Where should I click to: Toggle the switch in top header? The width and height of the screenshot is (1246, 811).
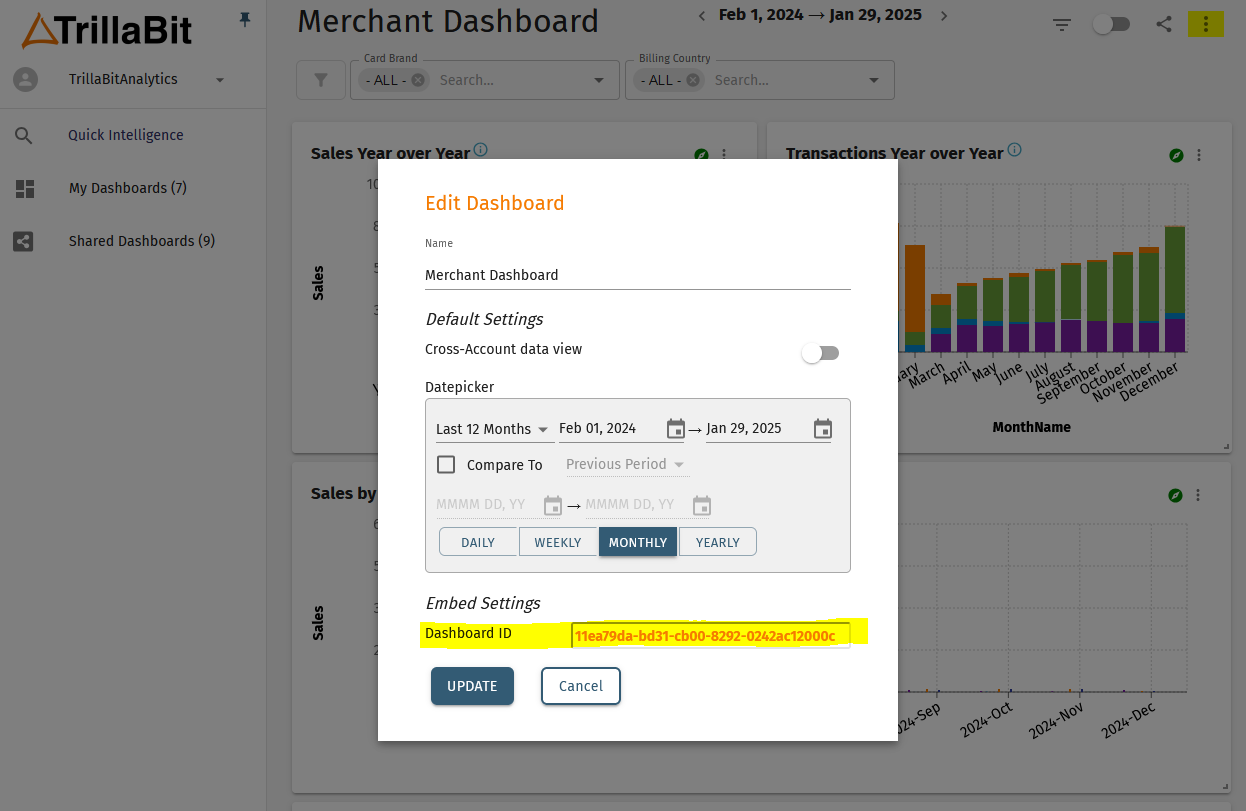tap(1110, 25)
